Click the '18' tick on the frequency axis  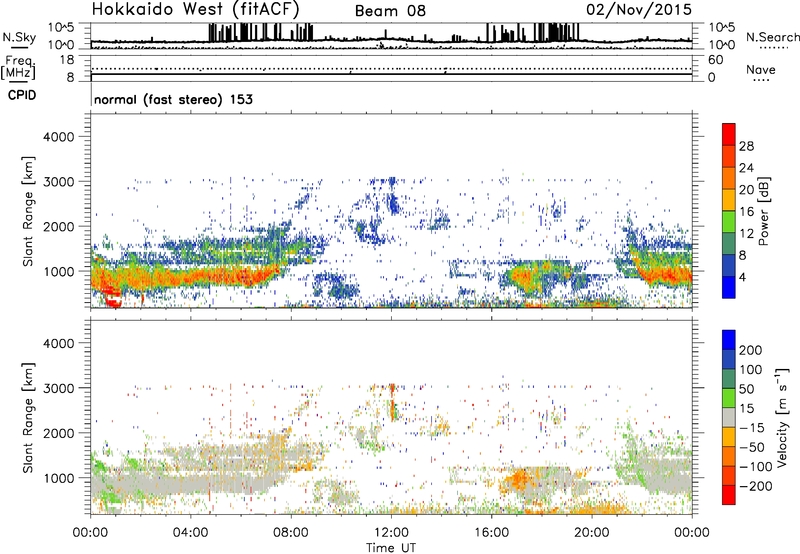tap(67, 60)
